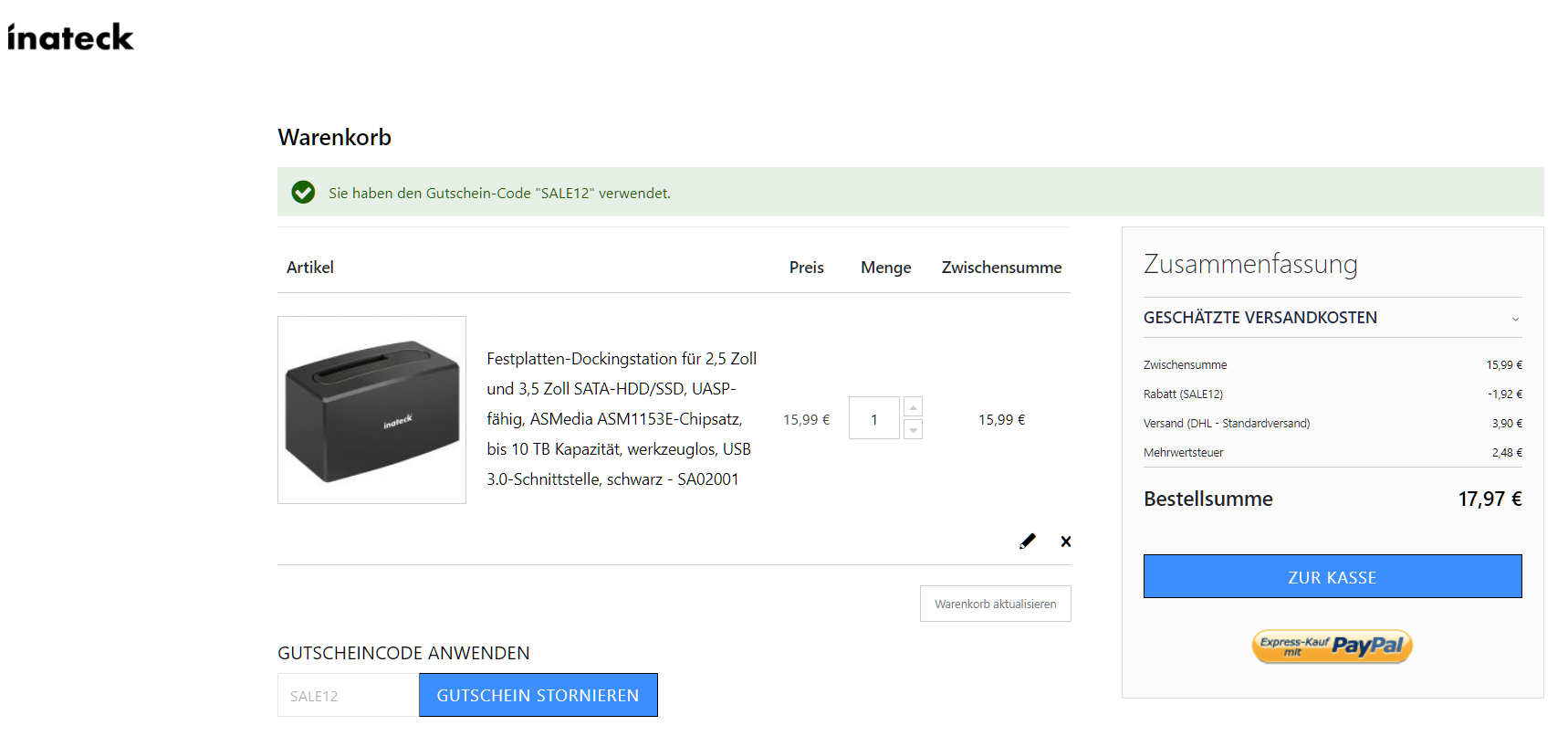Click the Zusammenfassung heading

[1250, 264]
